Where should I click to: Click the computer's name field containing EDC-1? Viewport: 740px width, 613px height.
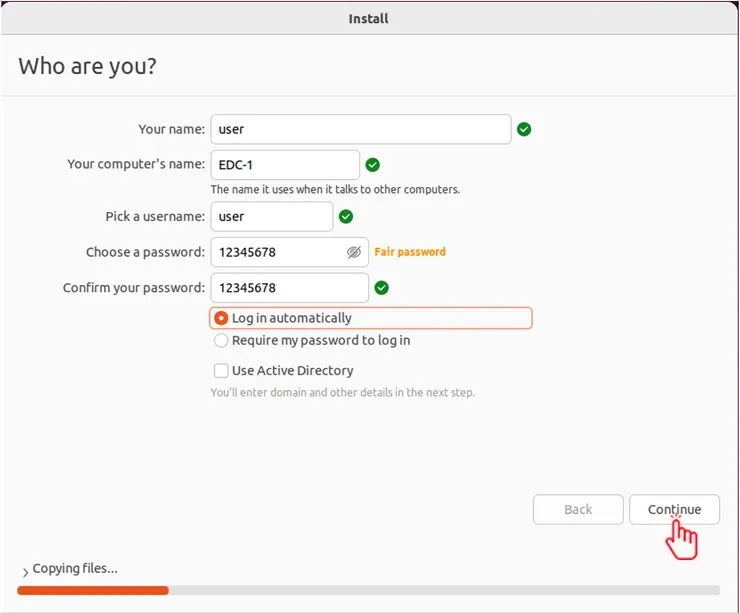coord(284,165)
